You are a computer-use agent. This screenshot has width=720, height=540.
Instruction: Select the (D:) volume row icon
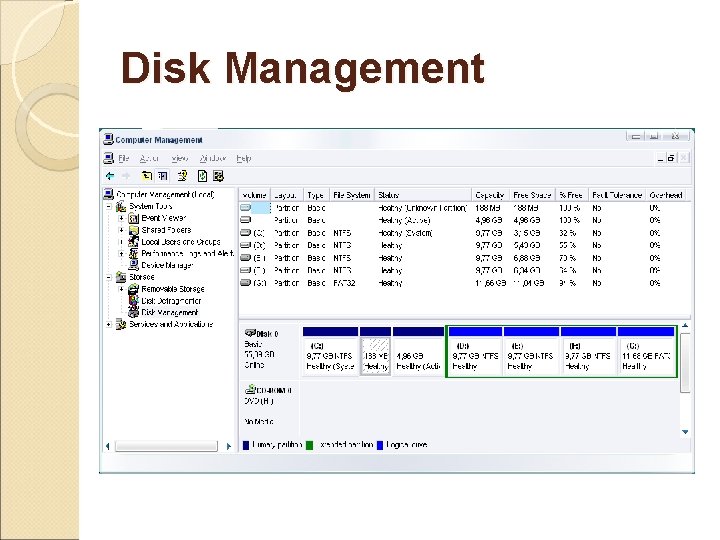click(246, 245)
